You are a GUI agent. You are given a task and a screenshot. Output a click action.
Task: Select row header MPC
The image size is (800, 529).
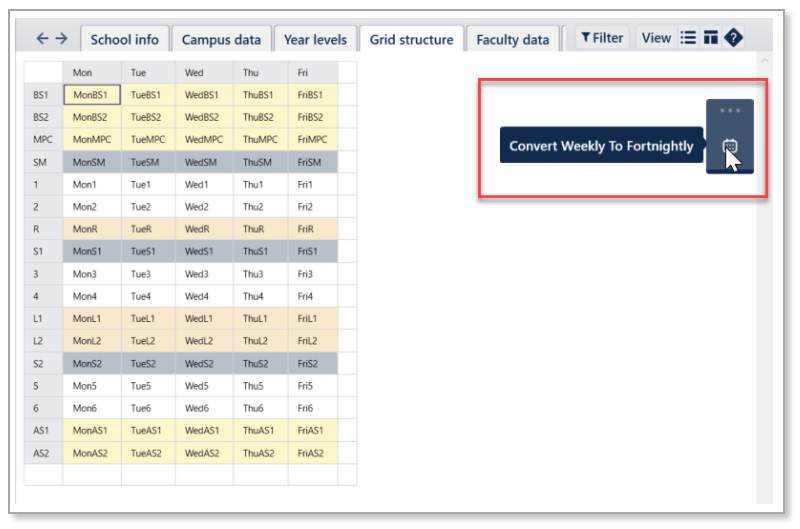[x=43, y=139]
